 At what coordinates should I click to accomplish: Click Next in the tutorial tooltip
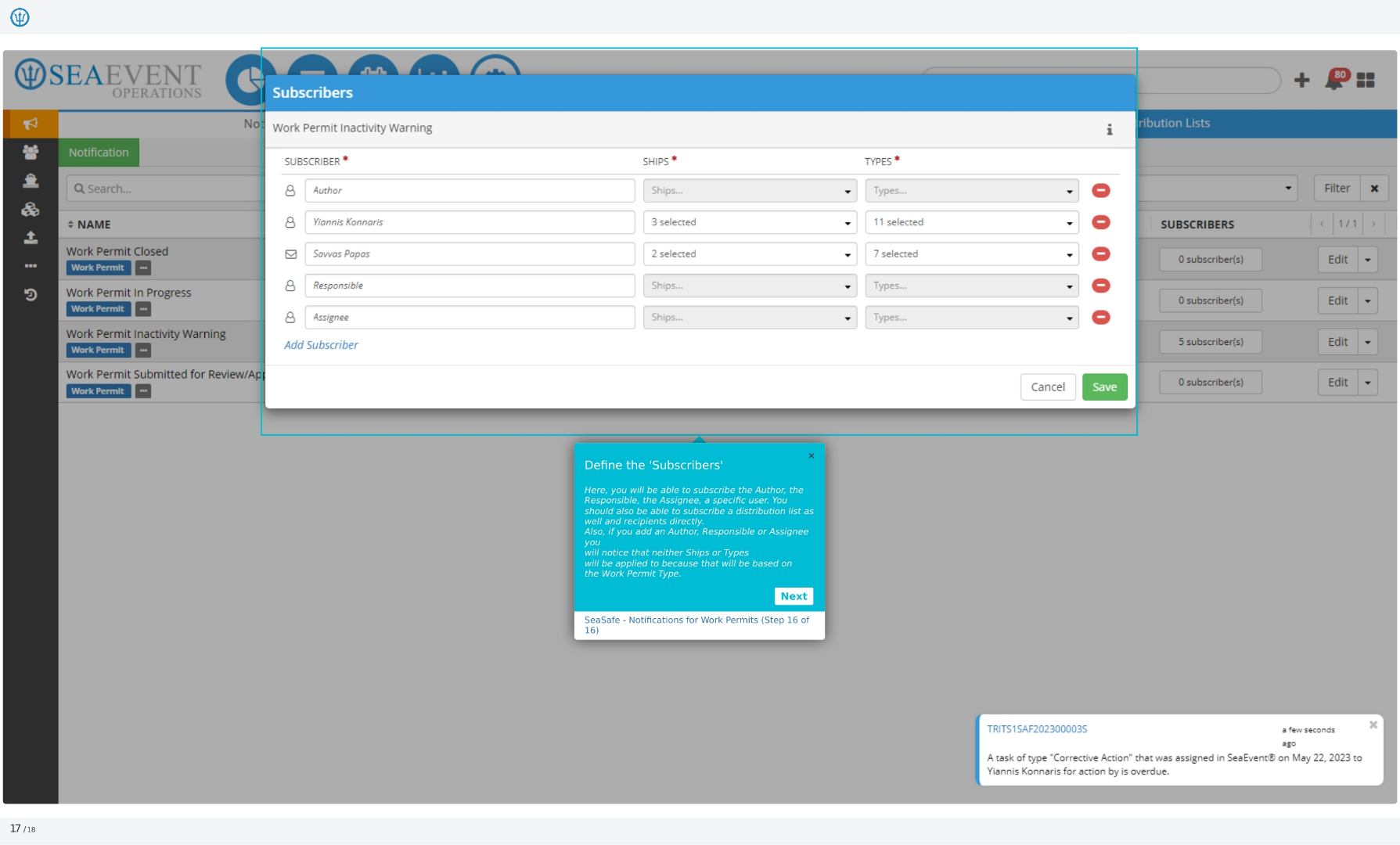(794, 596)
